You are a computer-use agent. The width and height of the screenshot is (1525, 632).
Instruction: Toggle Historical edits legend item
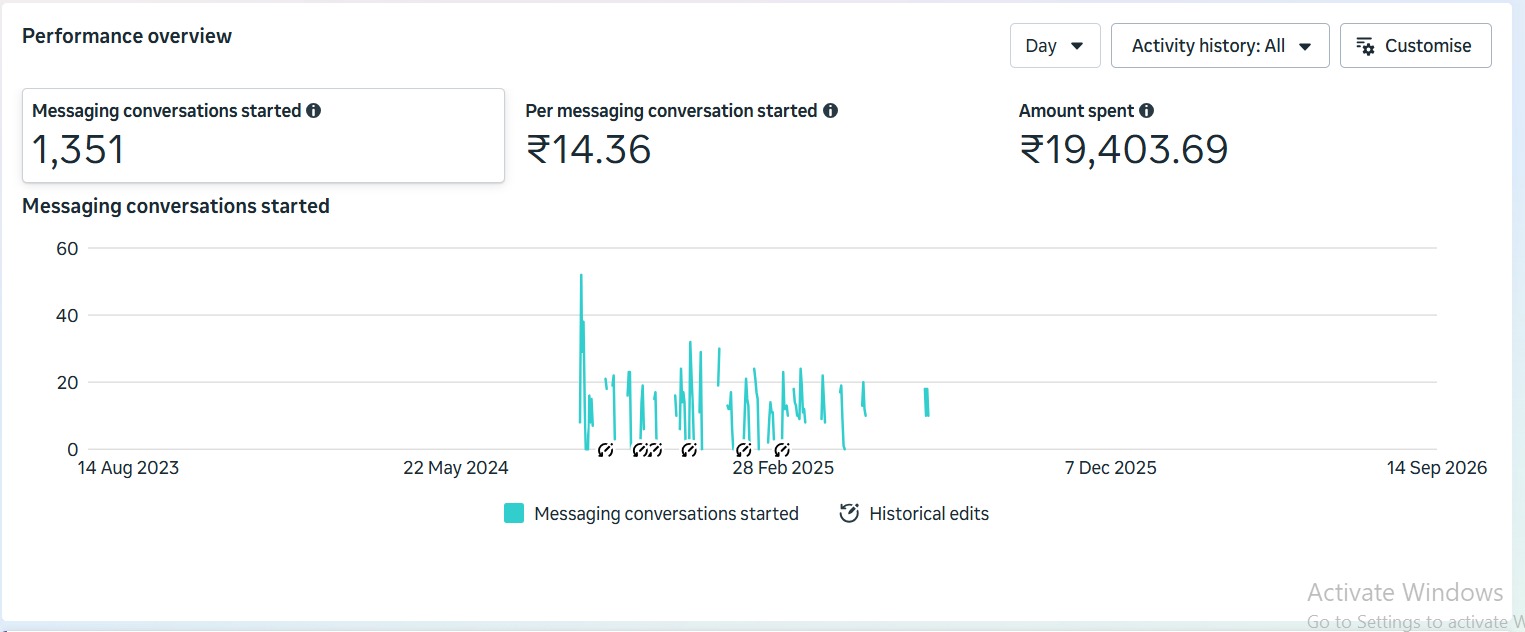click(914, 514)
